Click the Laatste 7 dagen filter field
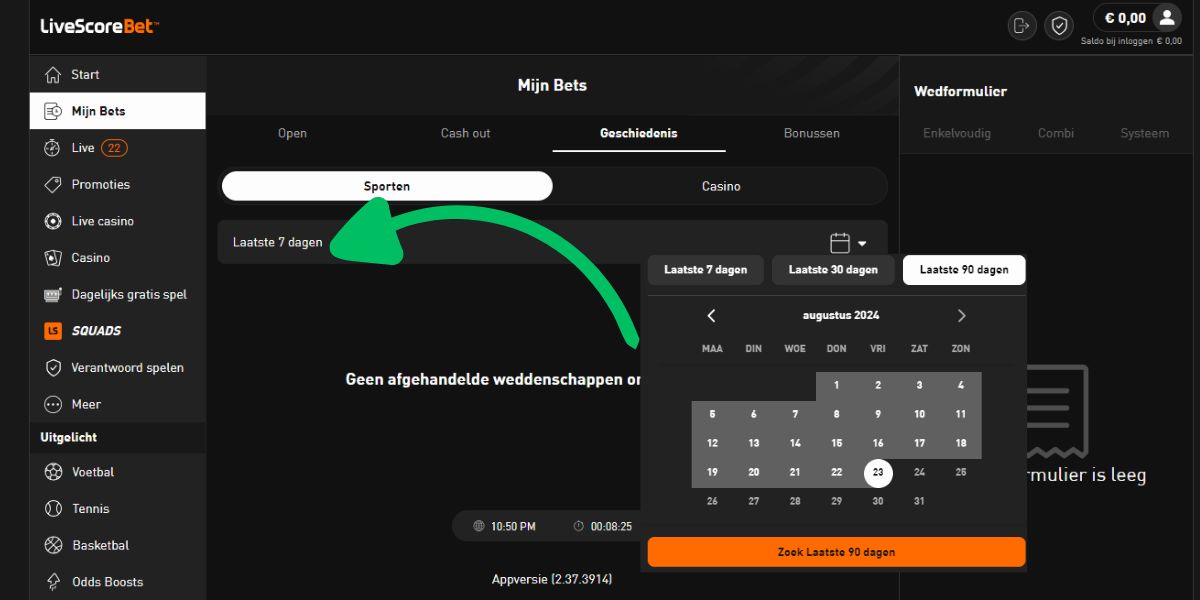 click(x=552, y=243)
